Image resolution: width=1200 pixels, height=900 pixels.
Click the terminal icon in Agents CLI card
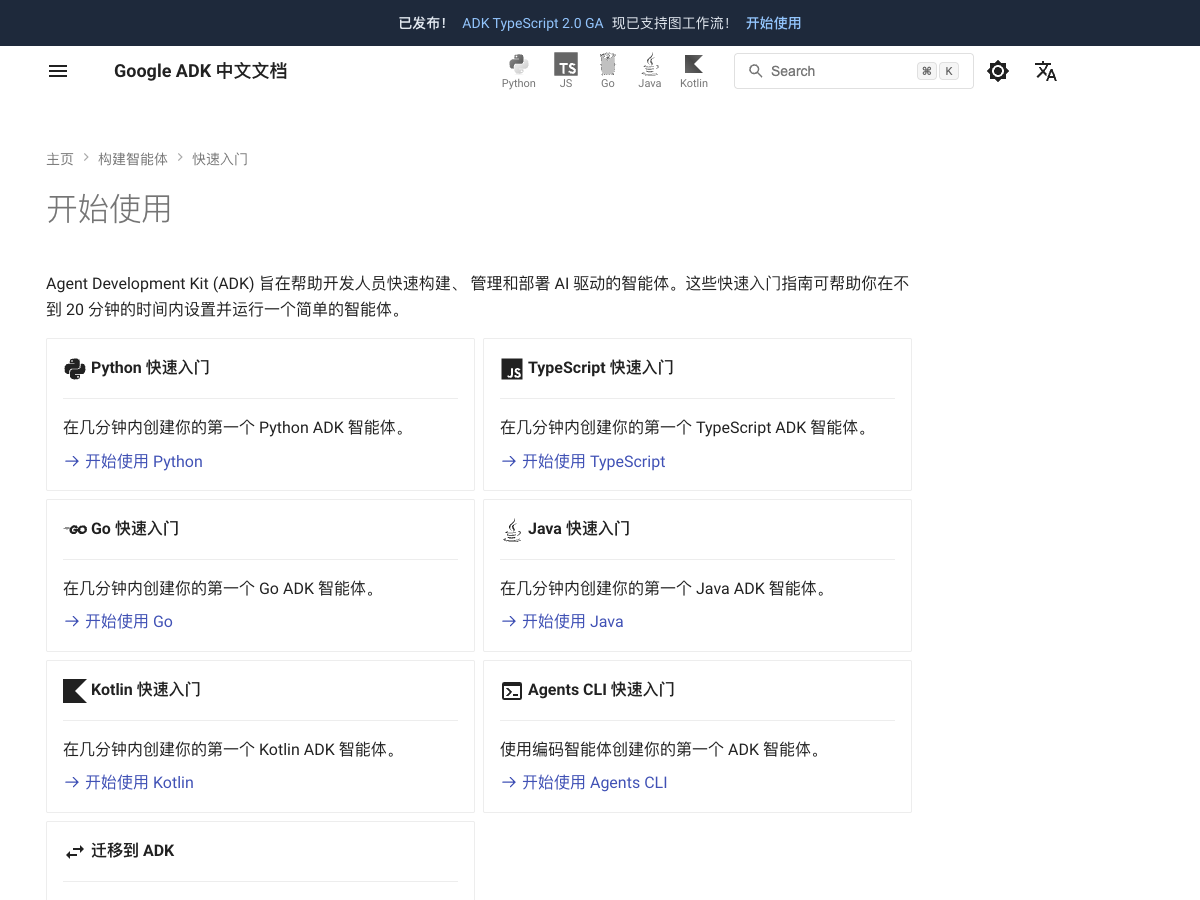(x=512, y=691)
